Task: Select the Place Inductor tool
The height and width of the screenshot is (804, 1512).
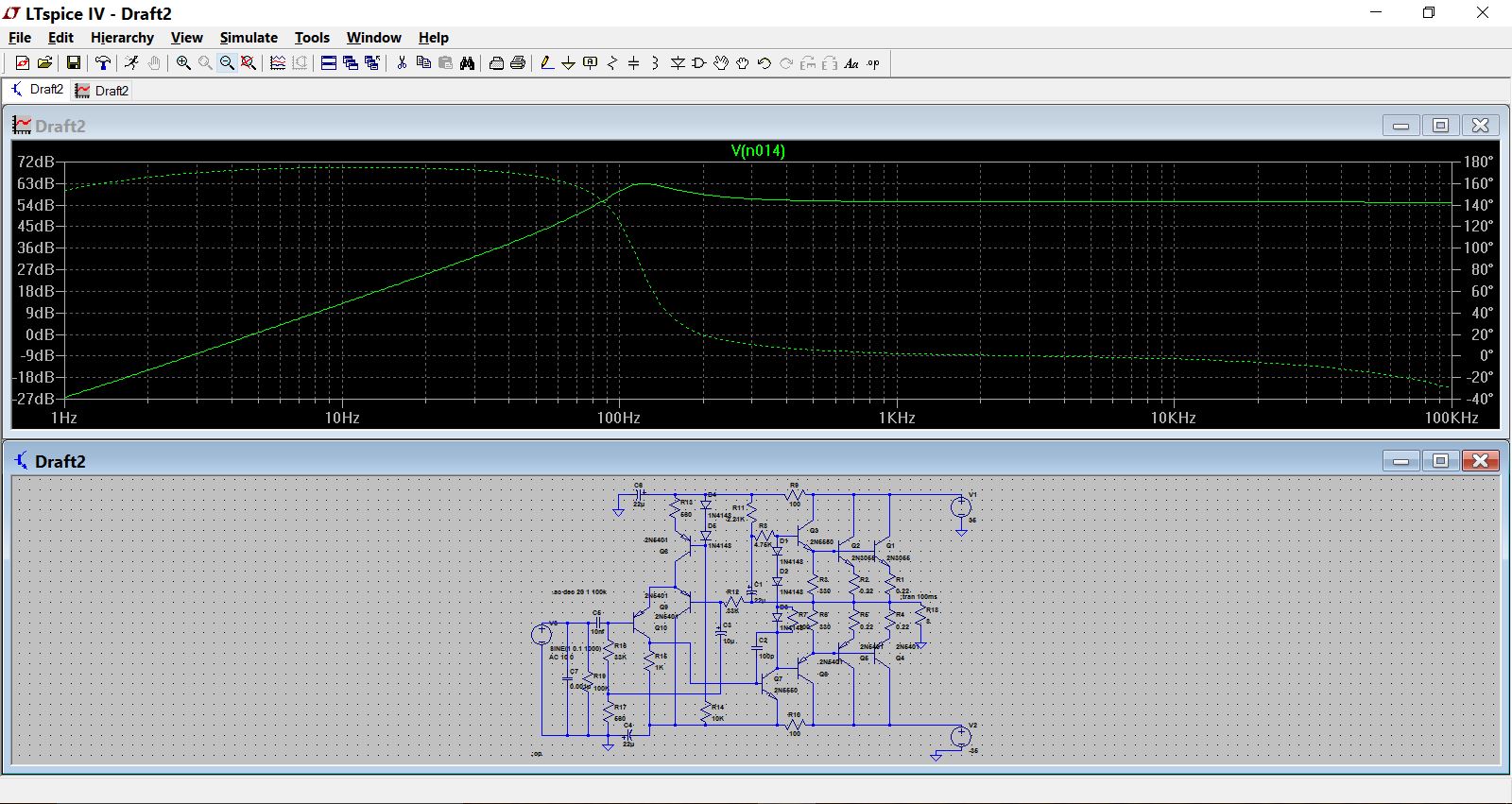Action: click(655, 63)
